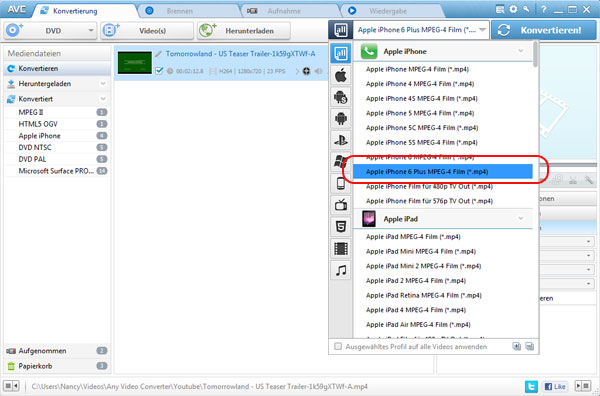Screen dimensions: 600x396
Task: Click the Twitter bird icon in status bar
Action: (x=531, y=386)
